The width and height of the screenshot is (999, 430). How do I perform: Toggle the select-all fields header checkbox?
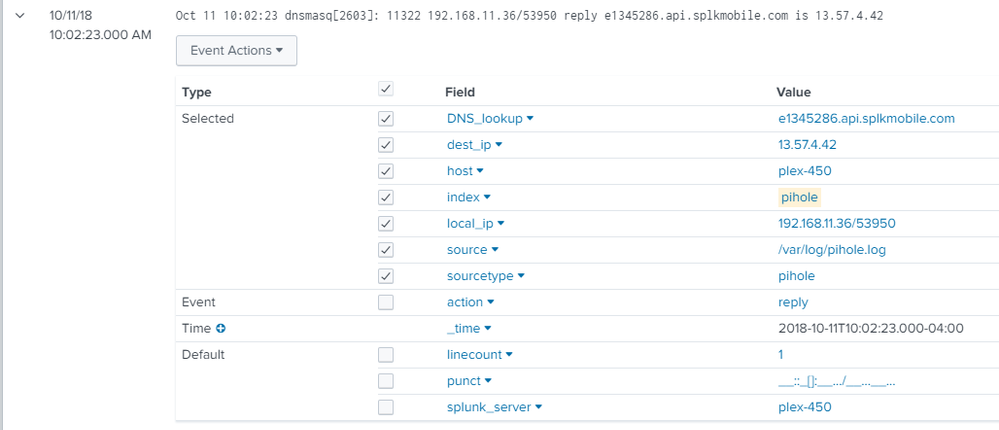[x=385, y=89]
